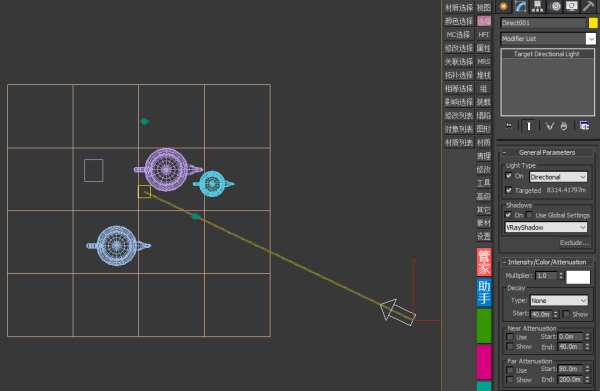Viewport: 600px width, 391px height.
Task: Click the Pin Stack icon
Action: [x=509, y=126]
